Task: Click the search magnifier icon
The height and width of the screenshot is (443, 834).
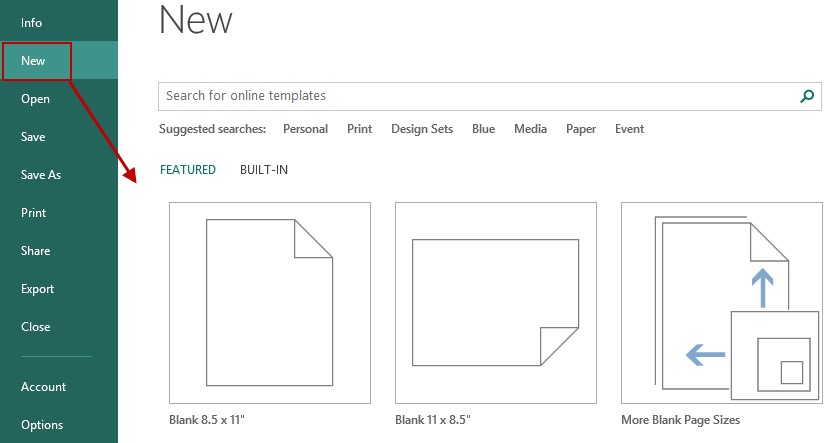Action: coord(807,96)
